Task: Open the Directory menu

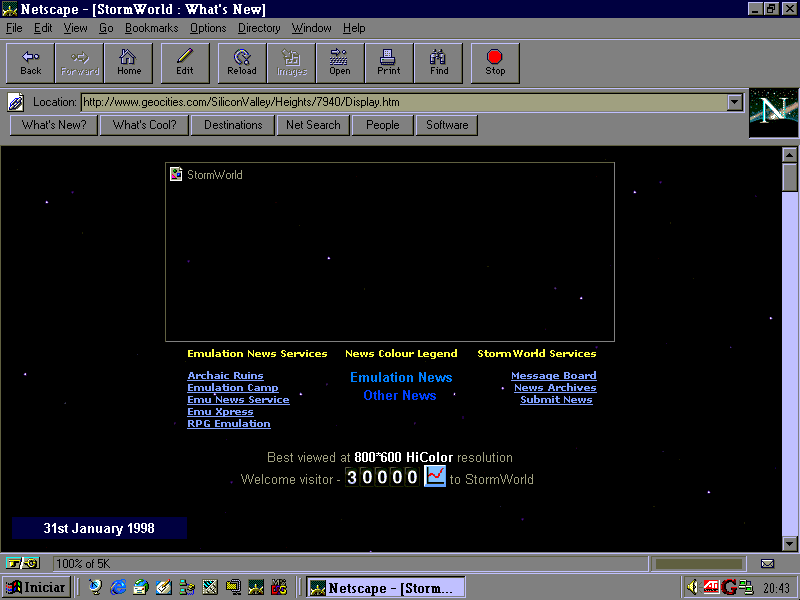Action: [259, 28]
